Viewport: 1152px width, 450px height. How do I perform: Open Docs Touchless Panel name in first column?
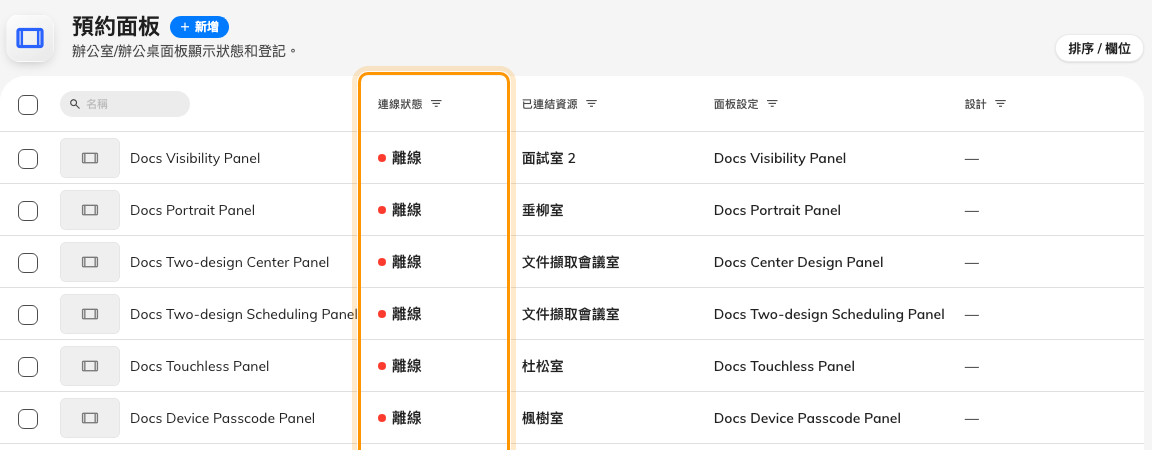coord(200,366)
